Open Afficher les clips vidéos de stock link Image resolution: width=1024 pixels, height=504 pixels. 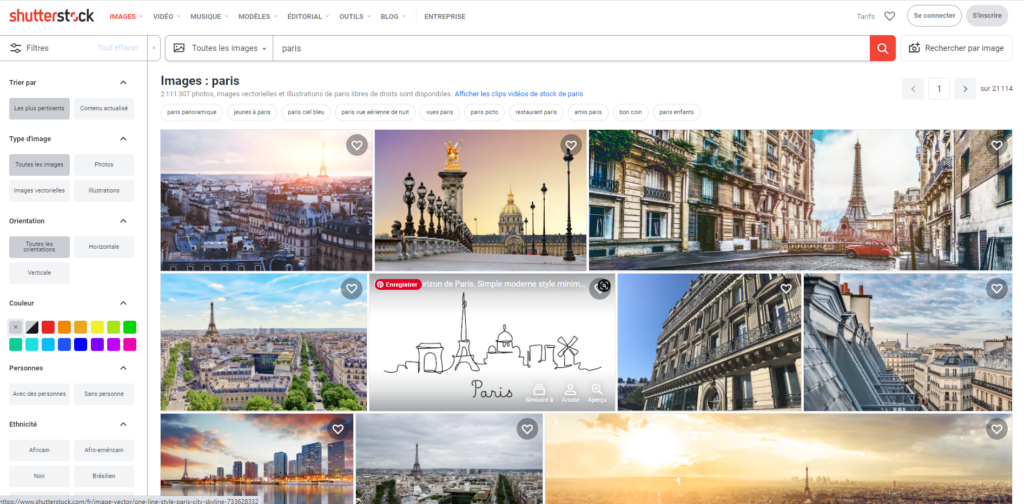pos(519,94)
